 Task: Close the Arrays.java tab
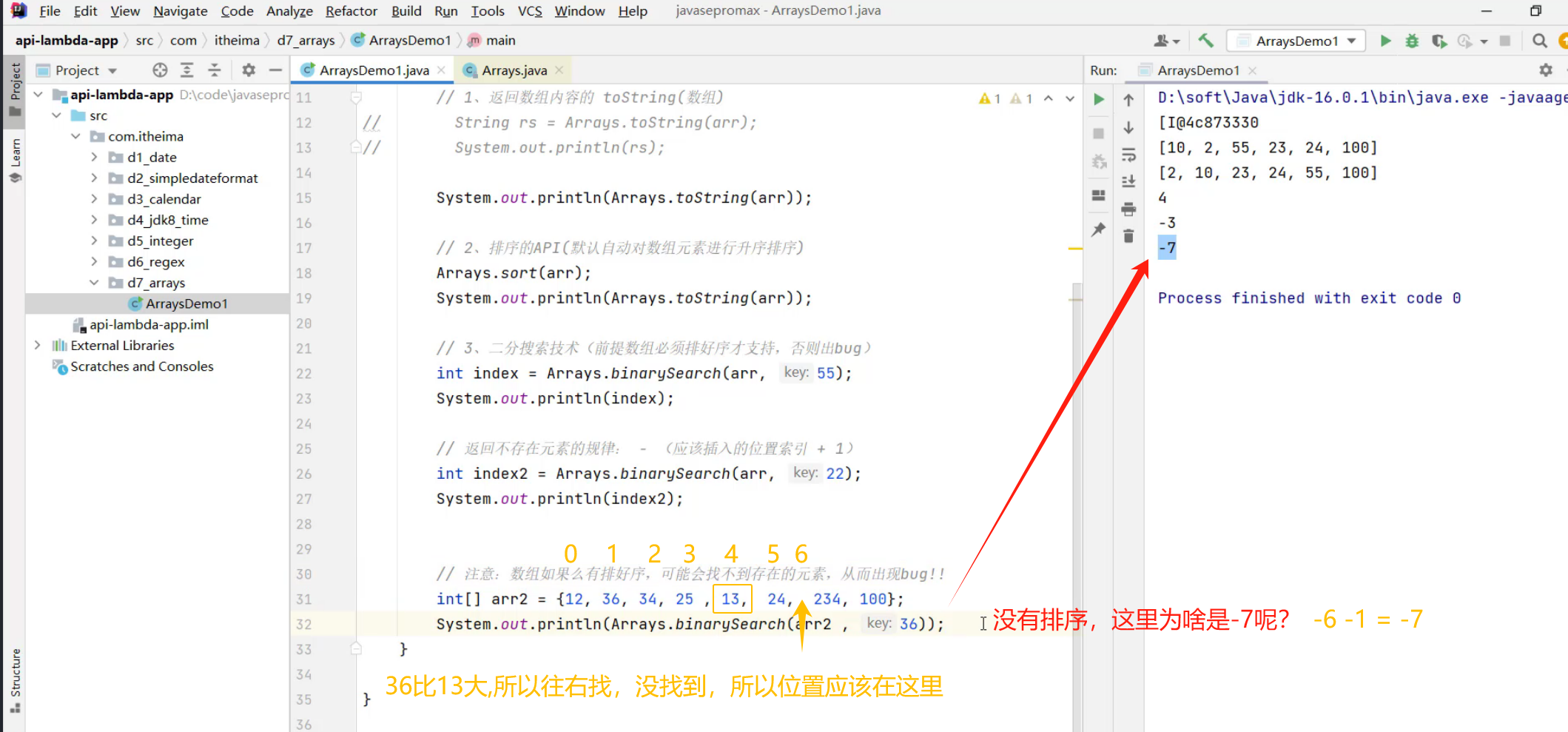(x=559, y=70)
